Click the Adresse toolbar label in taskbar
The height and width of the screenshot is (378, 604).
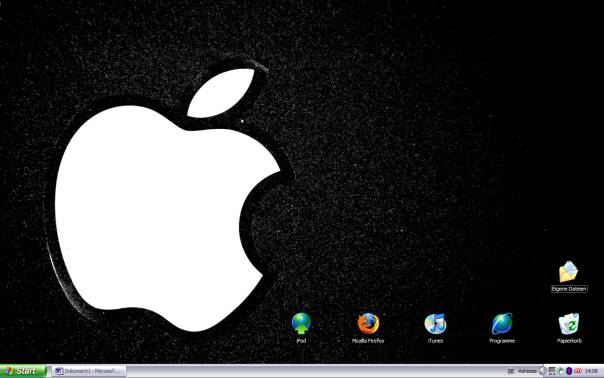pyautogui.click(x=527, y=371)
